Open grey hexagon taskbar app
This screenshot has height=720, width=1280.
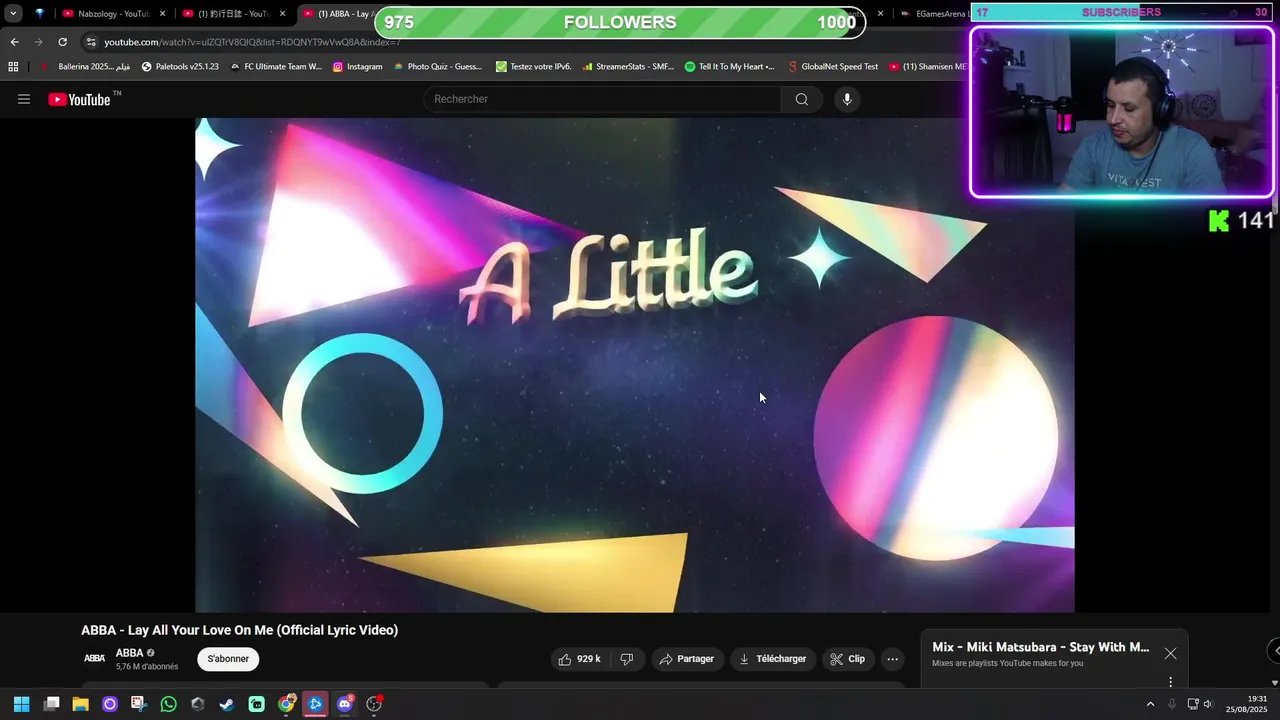[198, 704]
